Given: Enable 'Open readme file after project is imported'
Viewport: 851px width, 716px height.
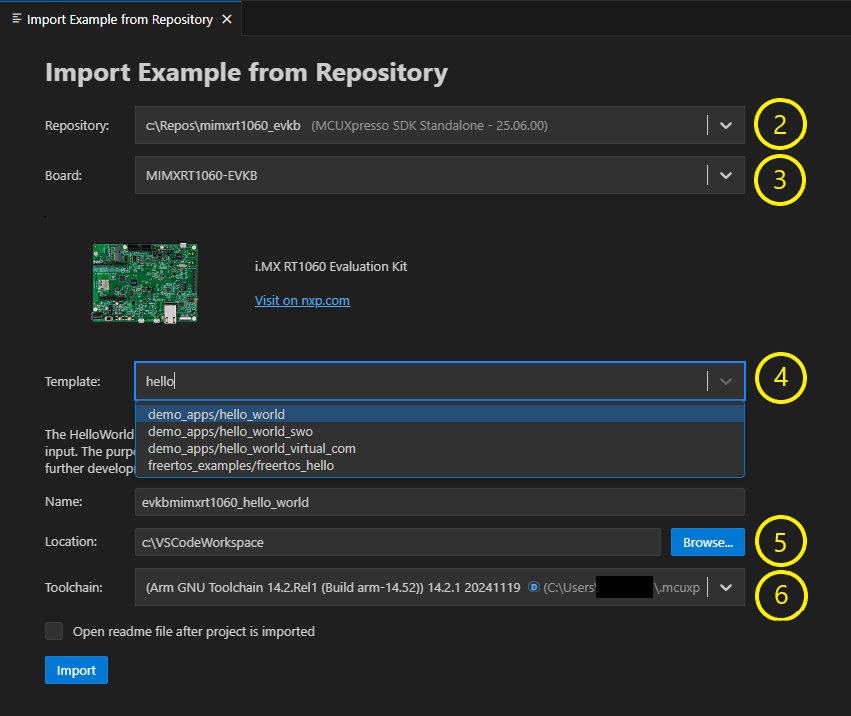Looking at the screenshot, I should coord(53,631).
